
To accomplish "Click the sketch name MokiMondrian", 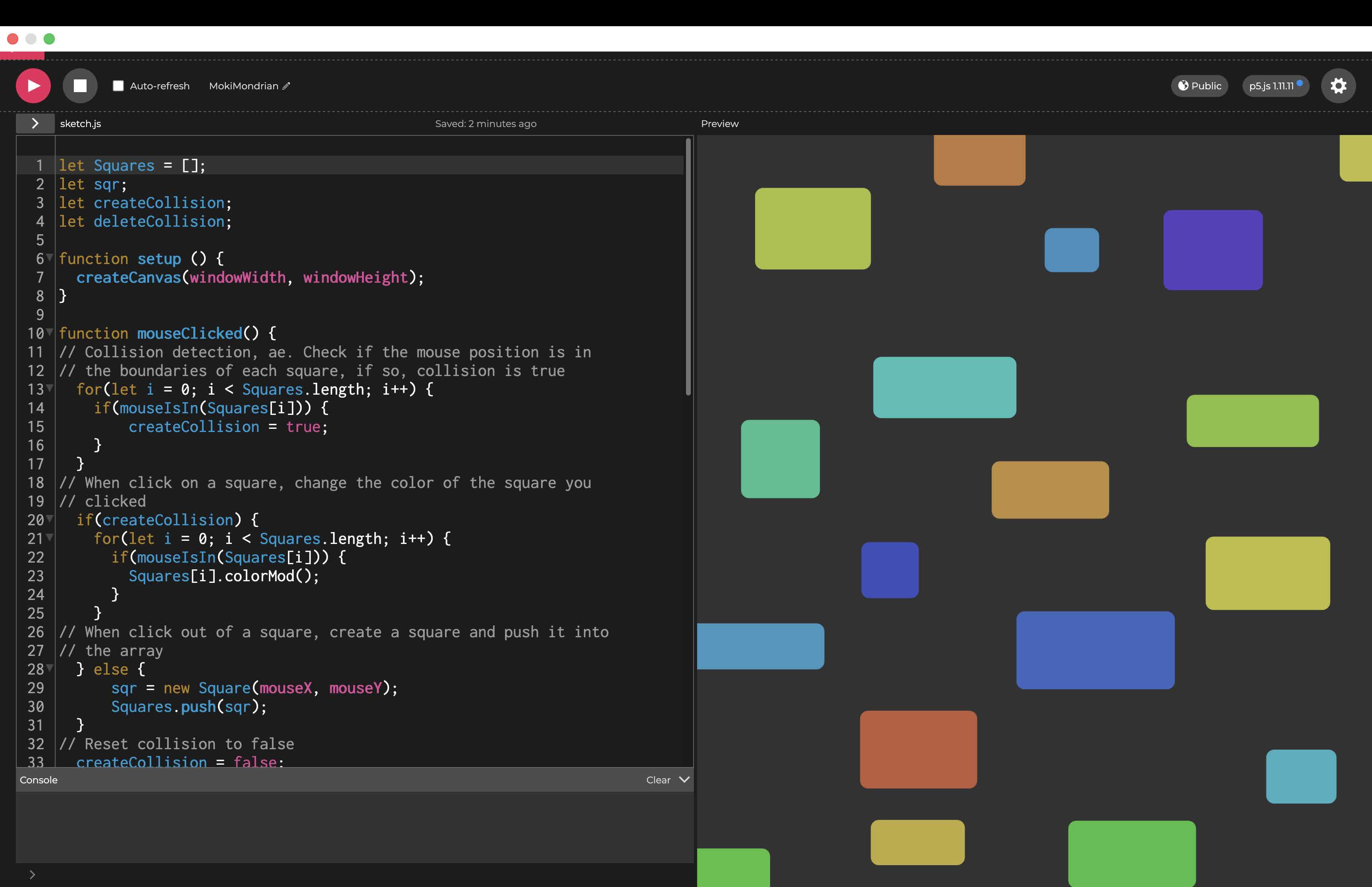I will (243, 86).
